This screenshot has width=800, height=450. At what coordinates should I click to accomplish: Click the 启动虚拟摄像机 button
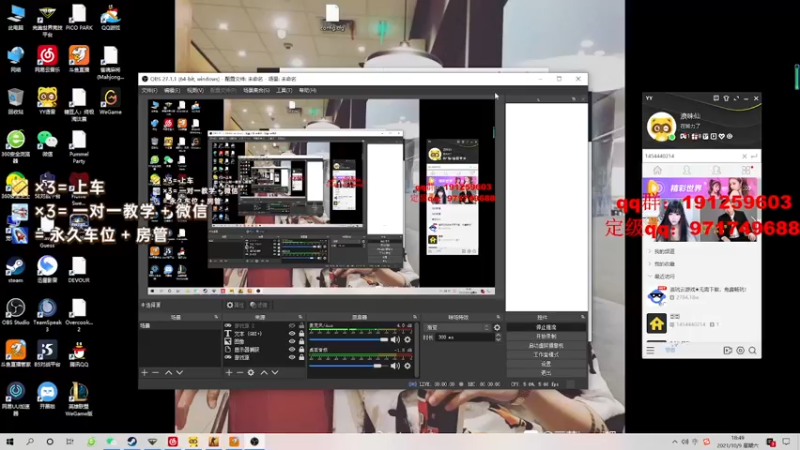point(546,346)
